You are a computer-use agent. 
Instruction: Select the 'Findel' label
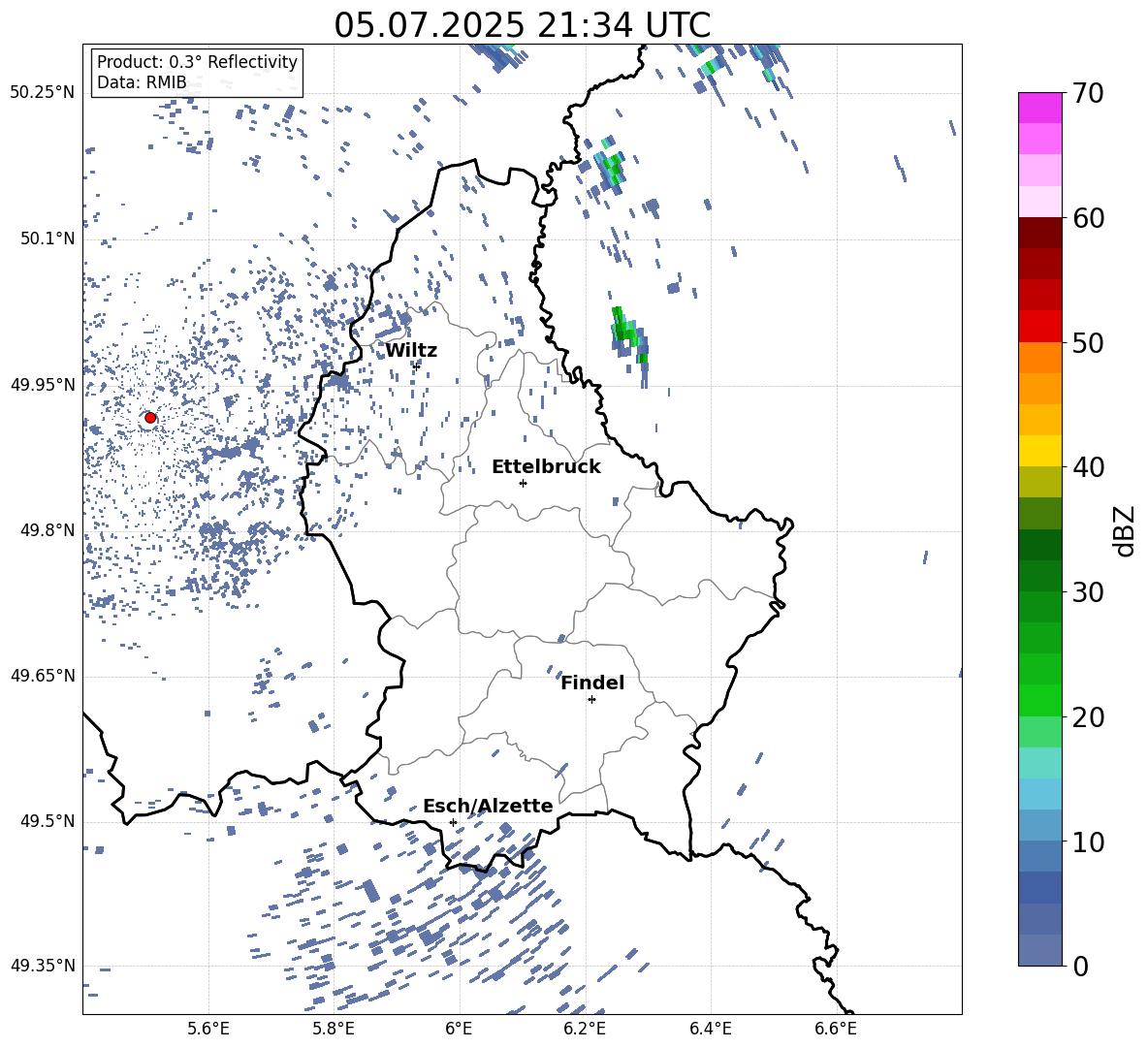click(x=592, y=683)
